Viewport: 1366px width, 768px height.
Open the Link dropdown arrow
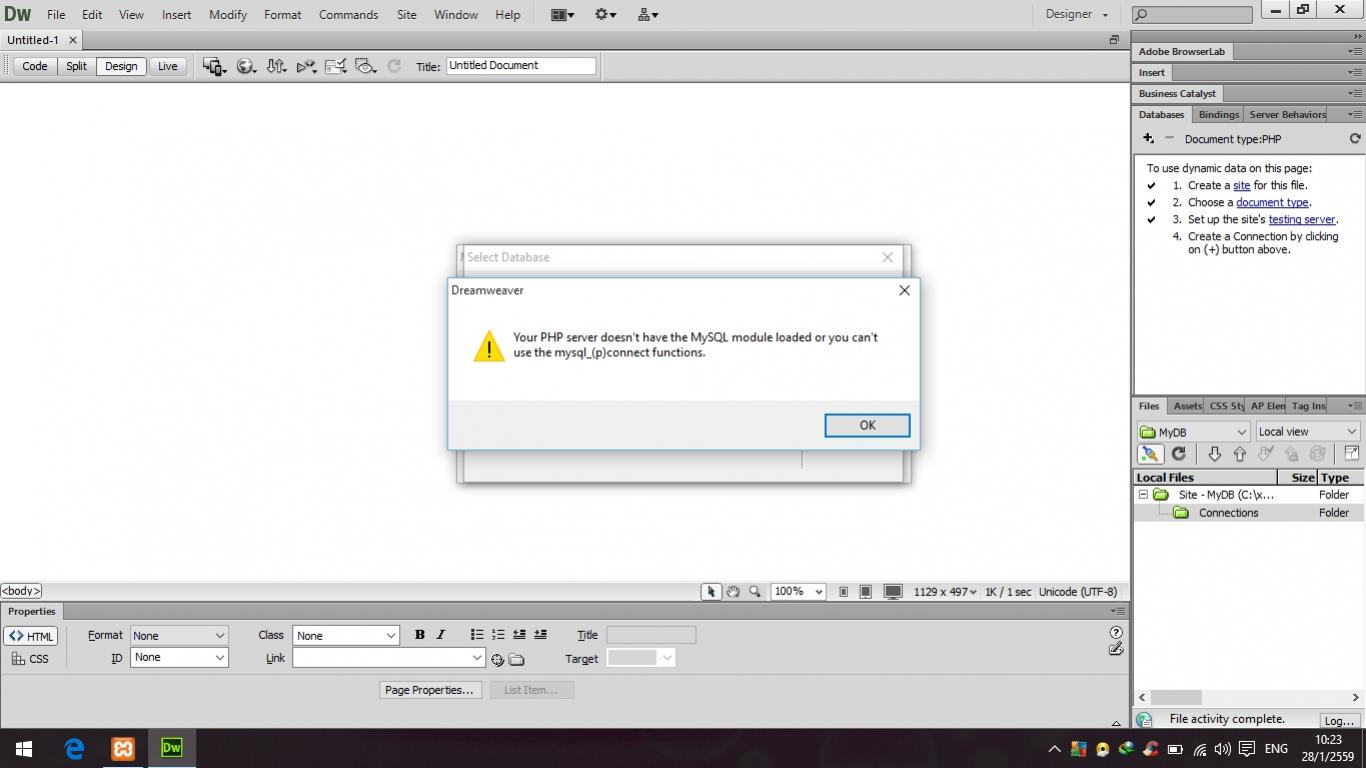pyautogui.click(x=477, y=658)
